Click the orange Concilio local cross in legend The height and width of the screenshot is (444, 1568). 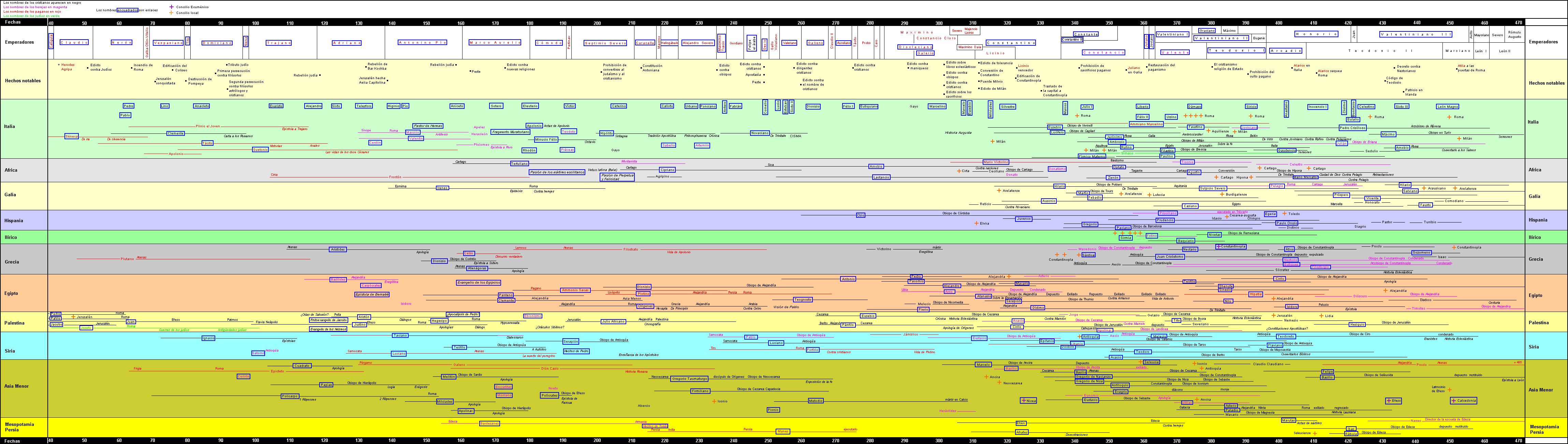pyautogui.click(x=171, y=13)
